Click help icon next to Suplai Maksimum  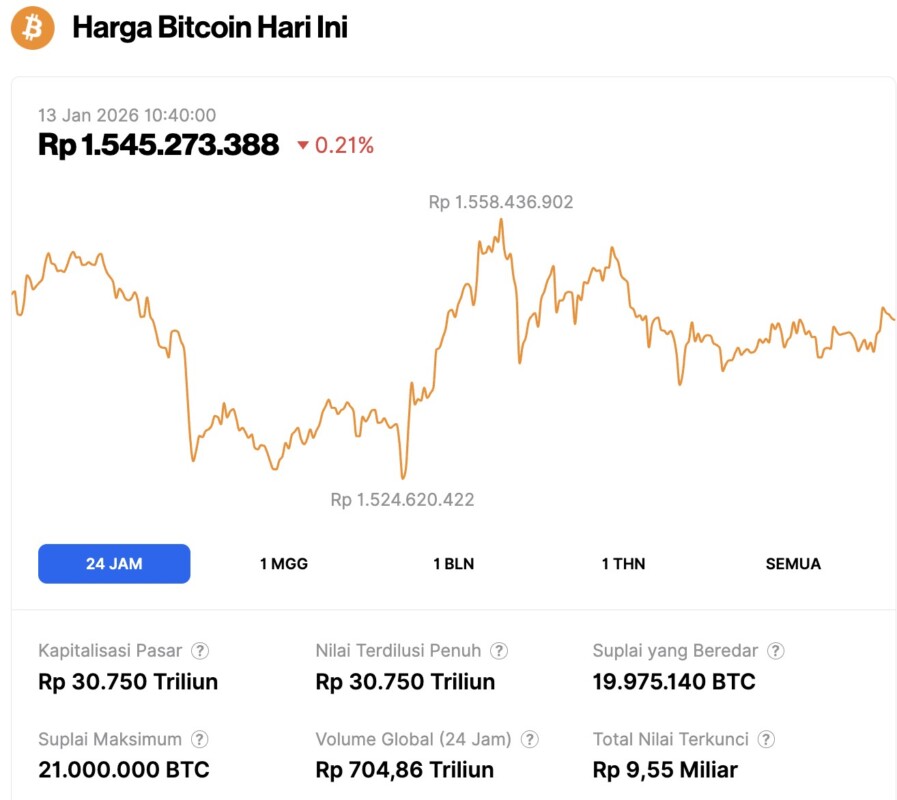[200, 740]
